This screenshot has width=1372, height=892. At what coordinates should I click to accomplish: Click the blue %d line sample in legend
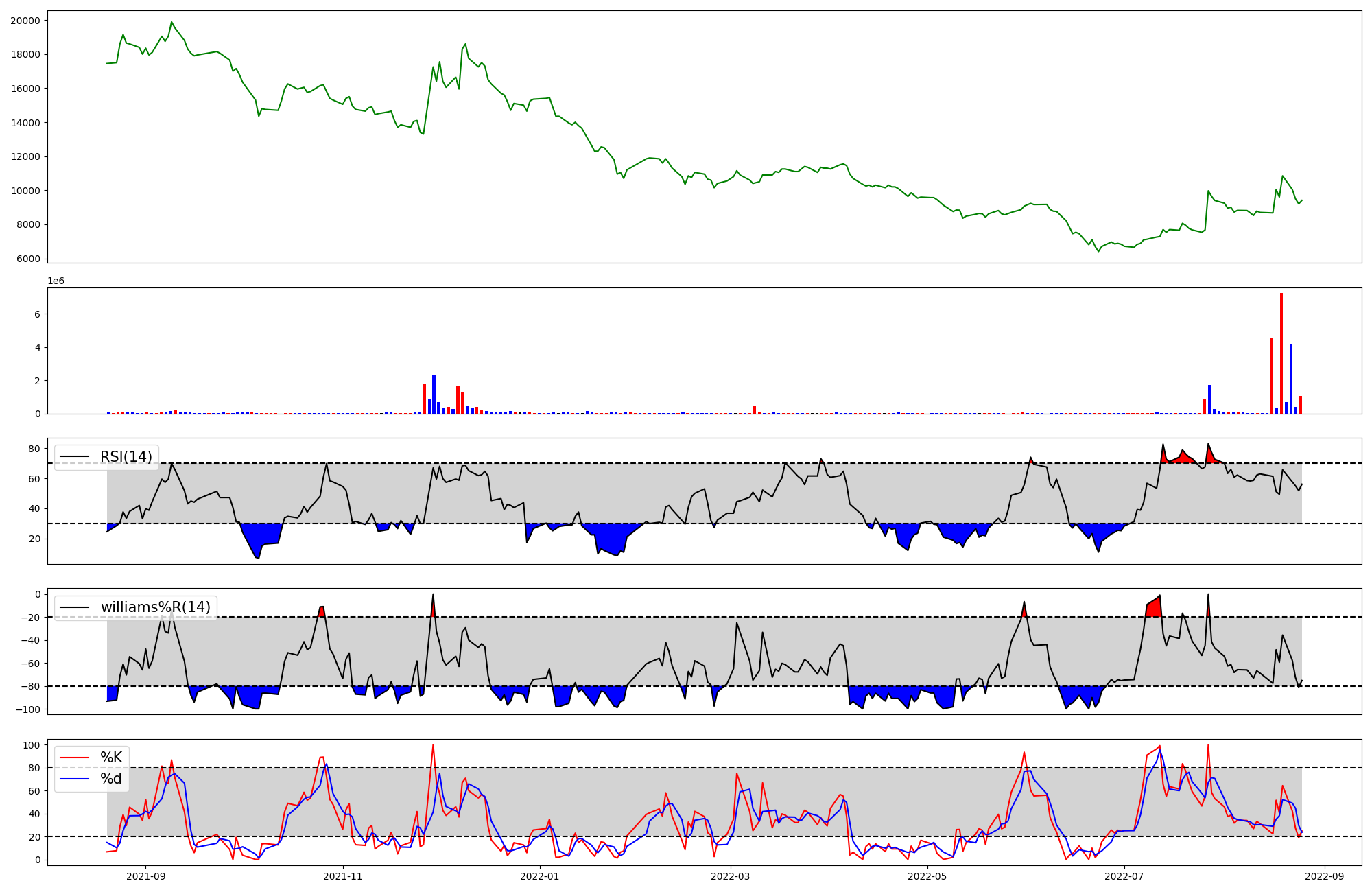[75, 779]
